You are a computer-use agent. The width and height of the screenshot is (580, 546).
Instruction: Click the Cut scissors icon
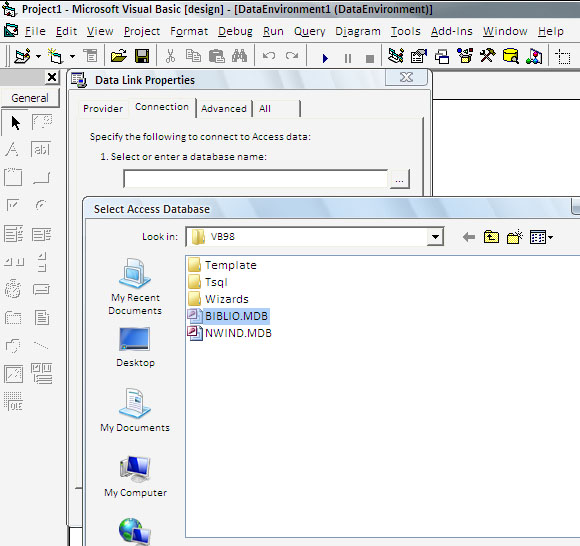(170, 57)
